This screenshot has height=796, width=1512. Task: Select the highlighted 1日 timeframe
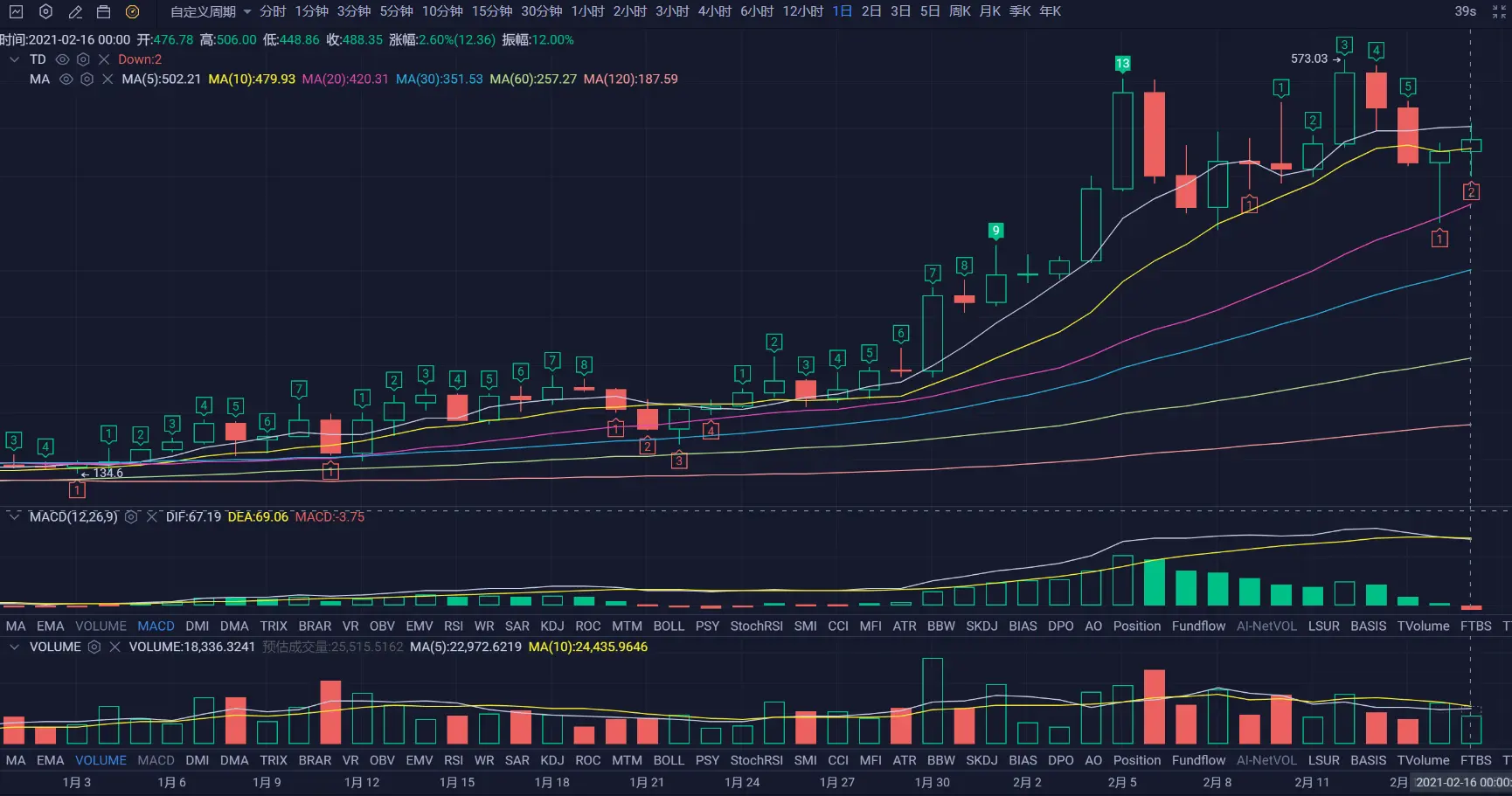pos(842,11)
